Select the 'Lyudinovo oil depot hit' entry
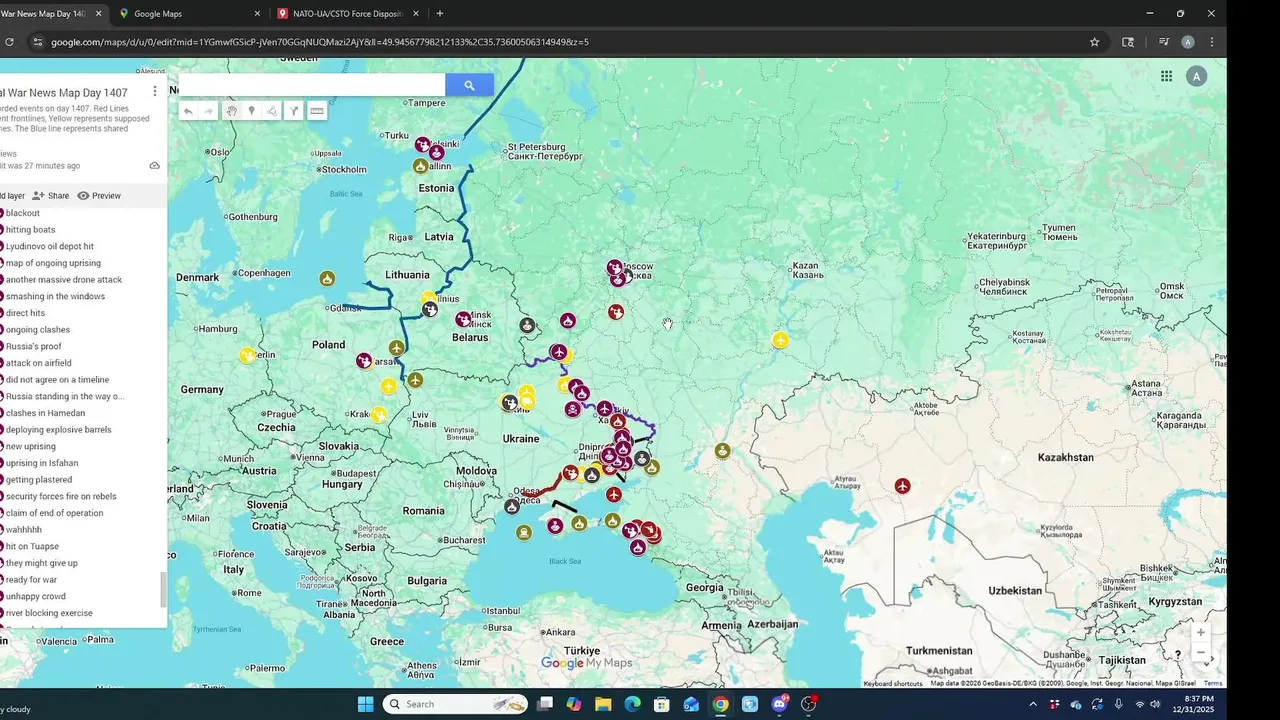 (50, 246)
